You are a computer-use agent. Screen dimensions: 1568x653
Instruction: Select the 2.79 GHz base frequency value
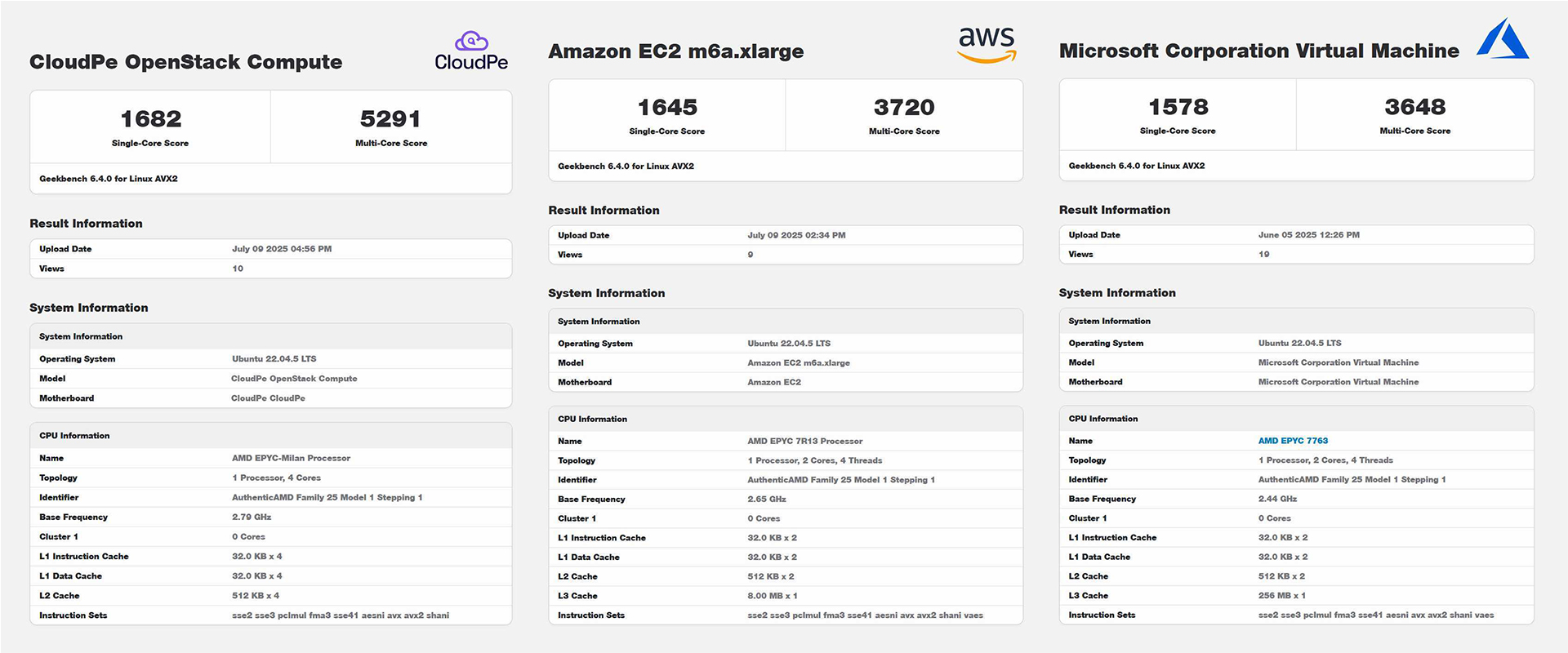coord(252,518)
